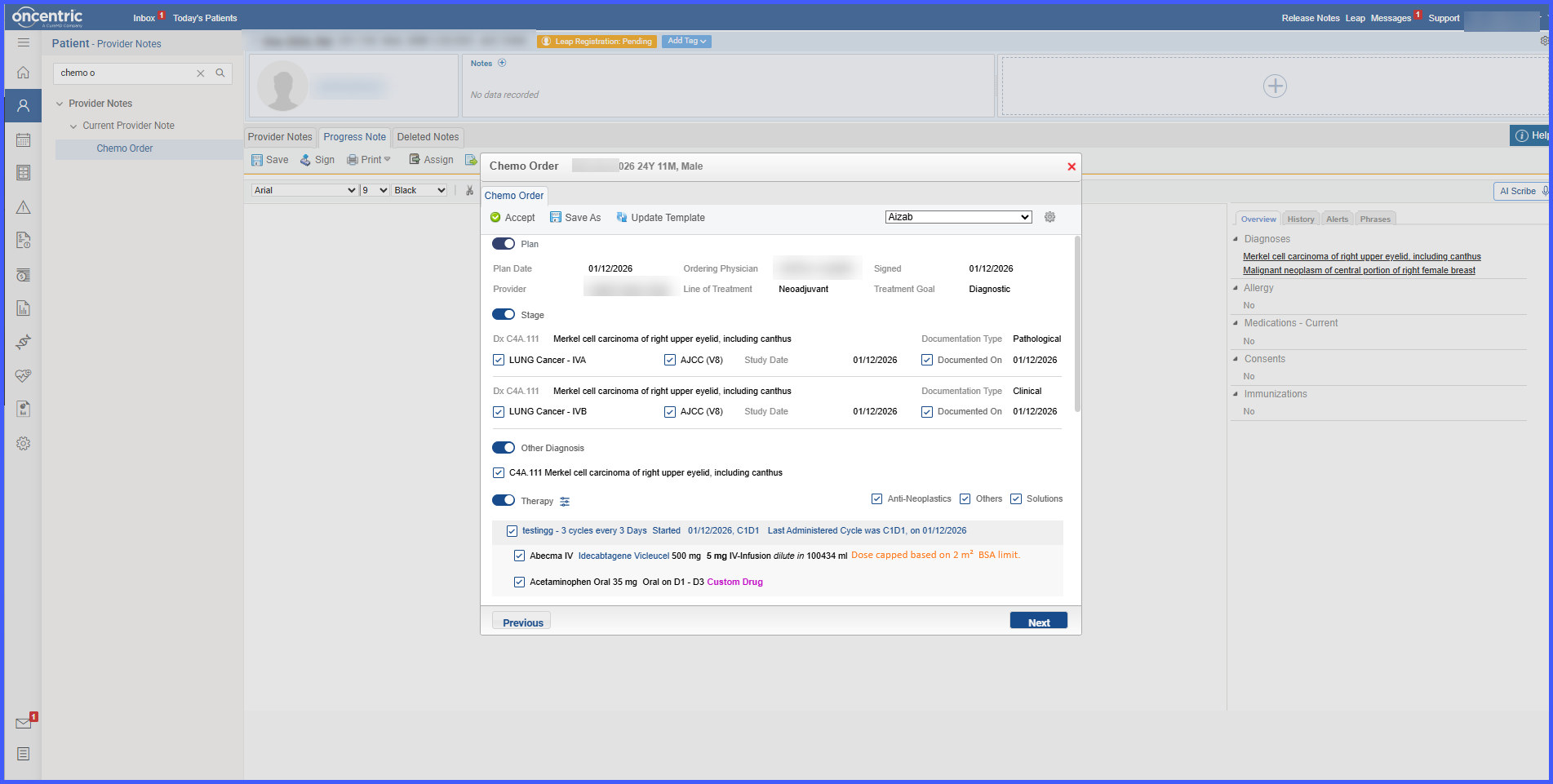Image resolution: width=1553 pixels, height=784 pixels.
Task: Click the search magnifier in notes search box
Action: [220, 73]
